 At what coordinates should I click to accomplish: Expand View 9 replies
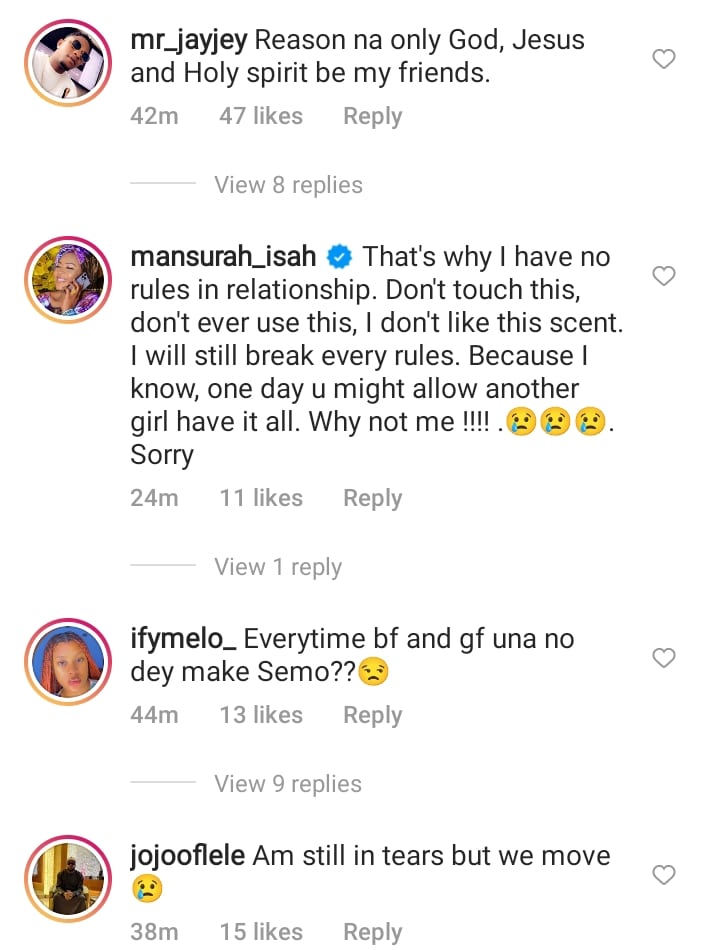click(288, 784)
